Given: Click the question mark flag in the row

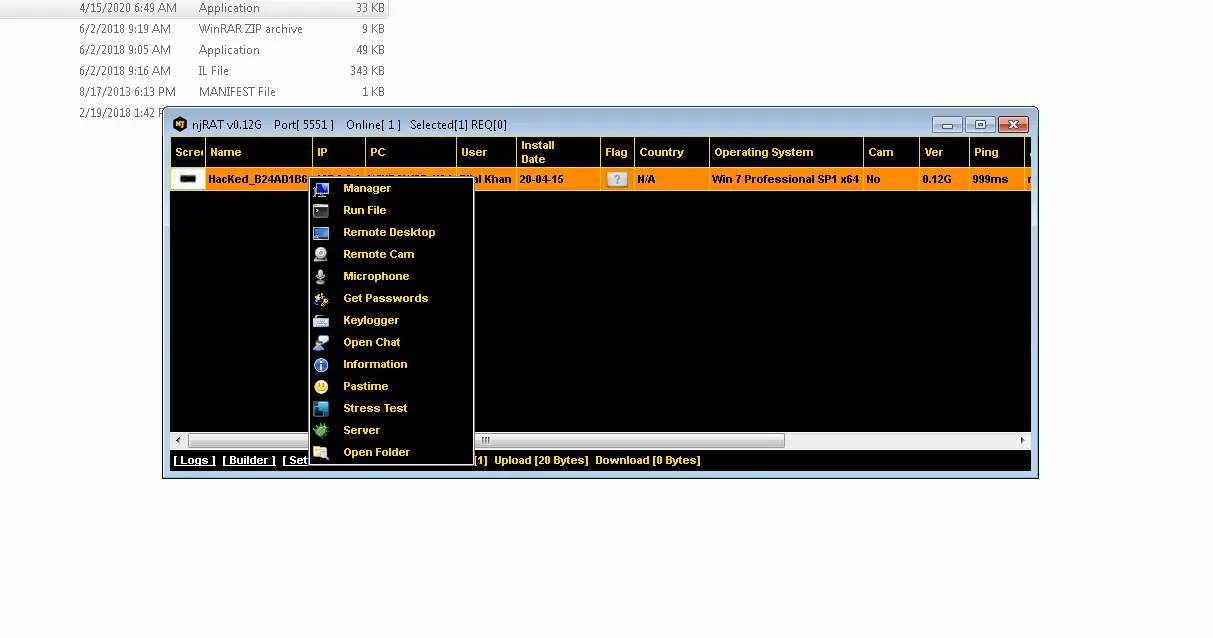Looking at the screenshot, I should coord(617,180).
